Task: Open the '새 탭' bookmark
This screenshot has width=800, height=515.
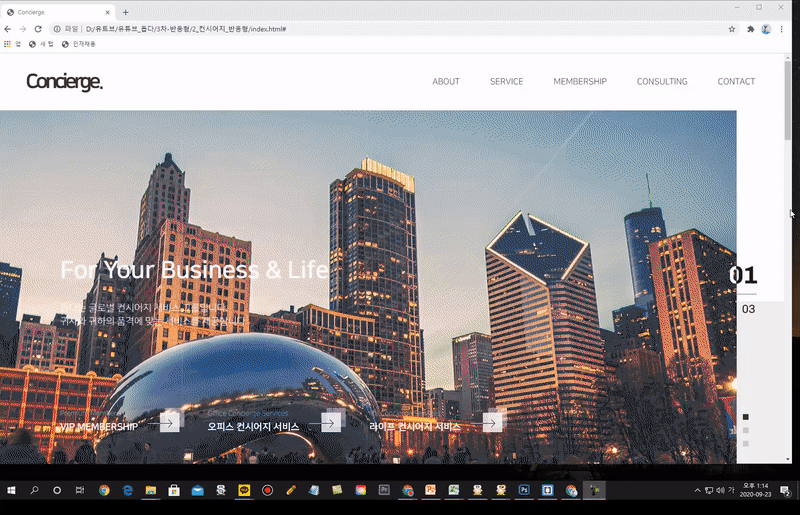Action: point(41,44)
